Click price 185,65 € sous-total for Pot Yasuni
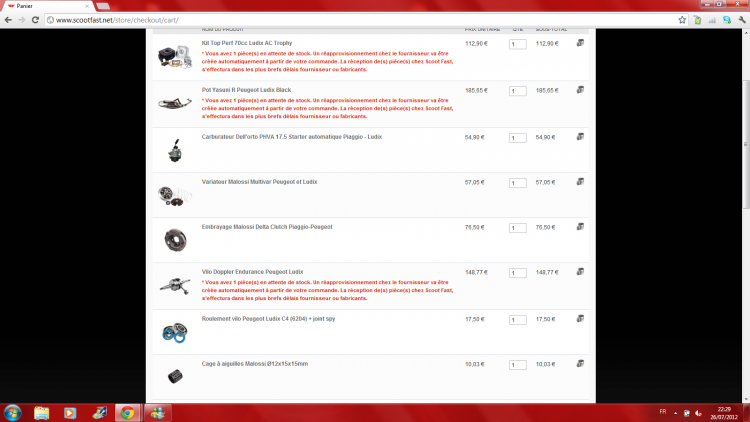Screen dimensions: 750x422 click(547, 90)
